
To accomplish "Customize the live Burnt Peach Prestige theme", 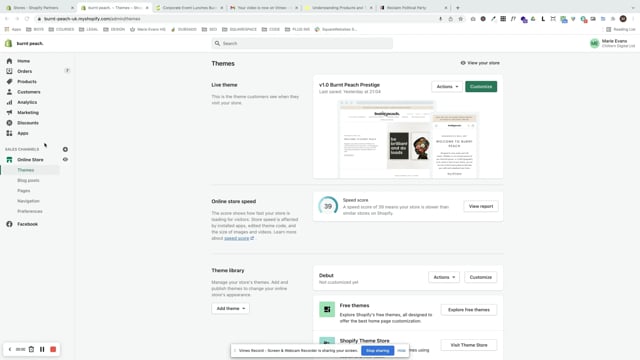I will pos(481,87).
